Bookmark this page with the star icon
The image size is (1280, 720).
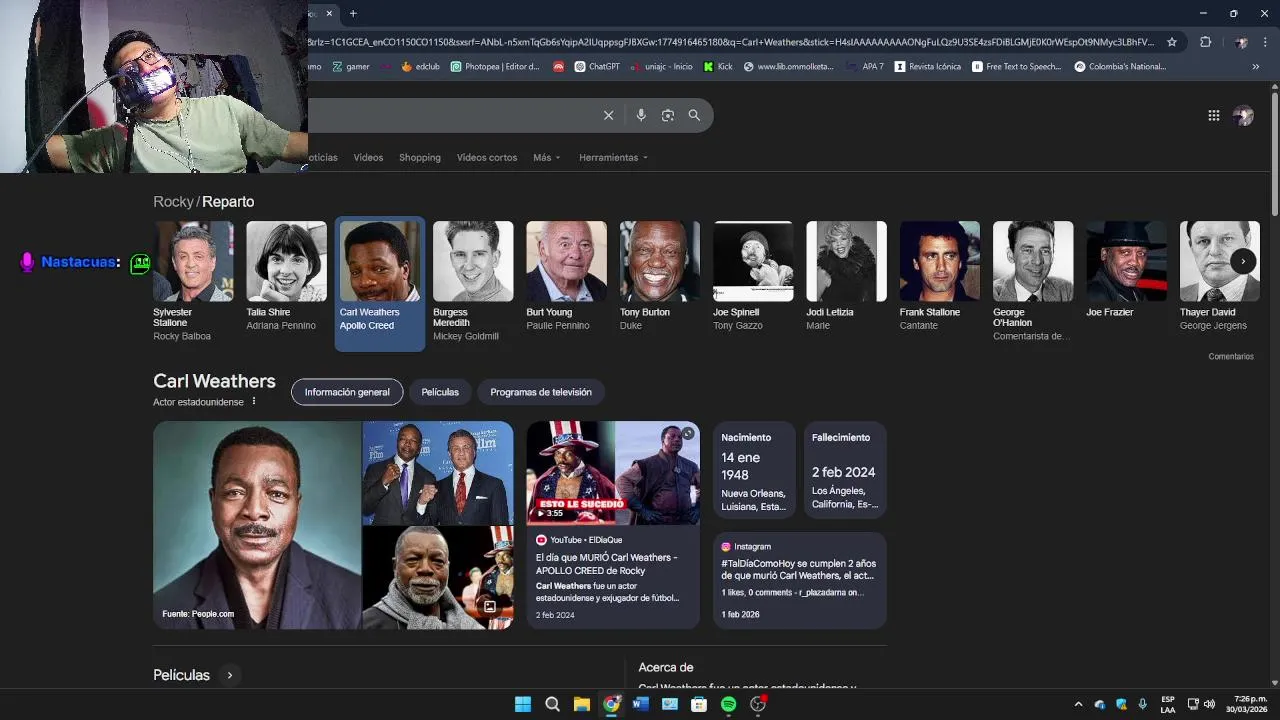click(1172, 42)
